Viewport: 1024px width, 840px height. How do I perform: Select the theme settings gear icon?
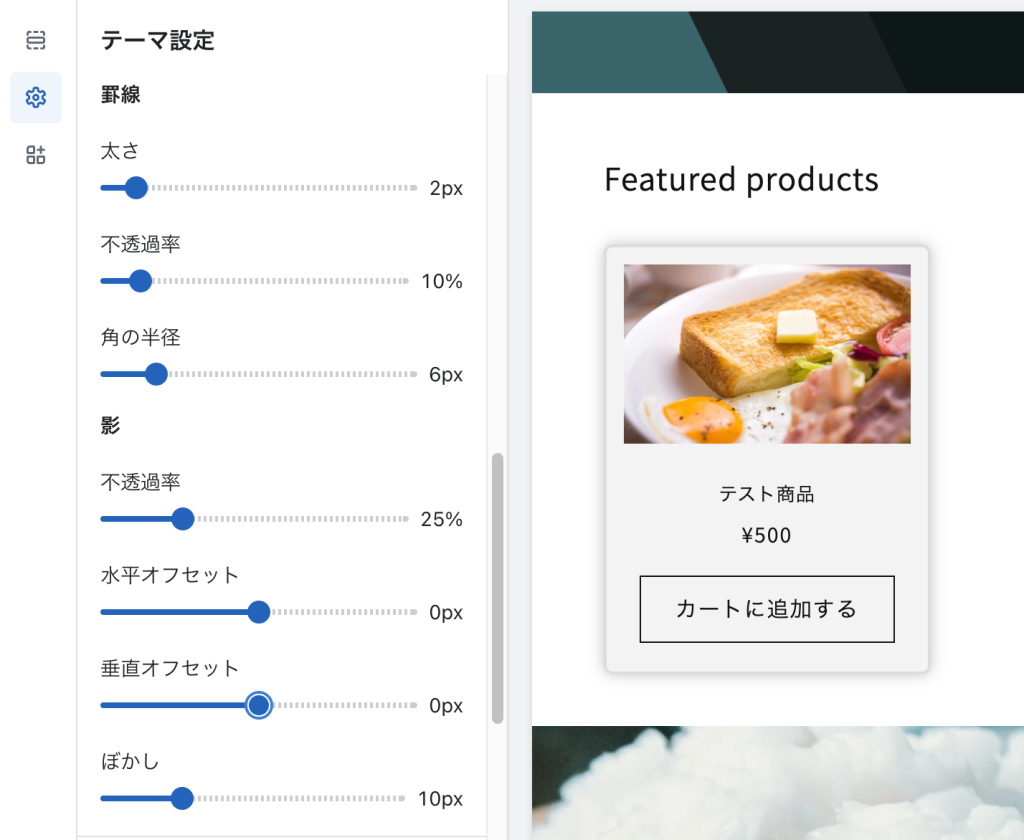click(x=35, y=97)
